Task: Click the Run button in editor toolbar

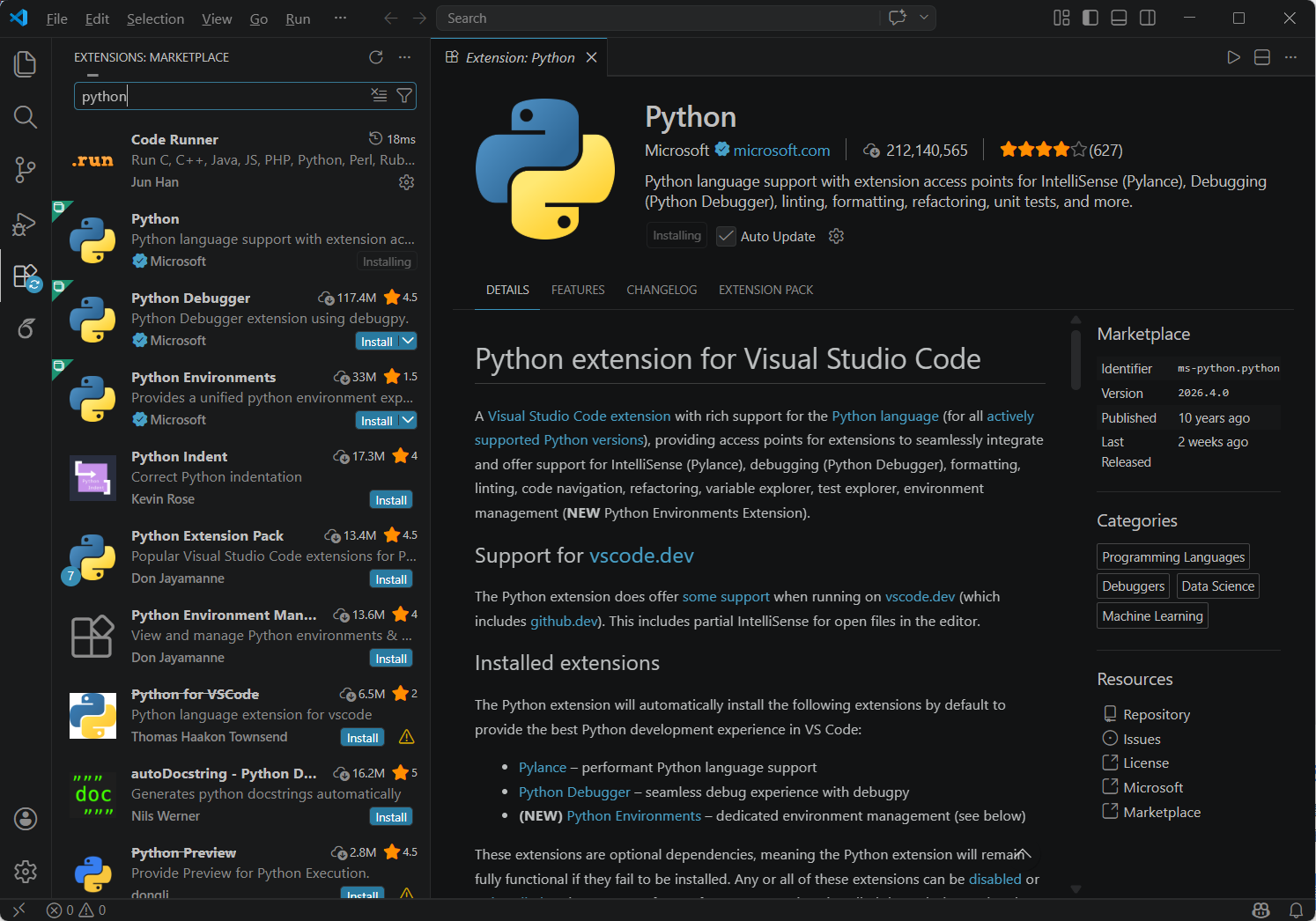Action: (x=1233, y=57)
